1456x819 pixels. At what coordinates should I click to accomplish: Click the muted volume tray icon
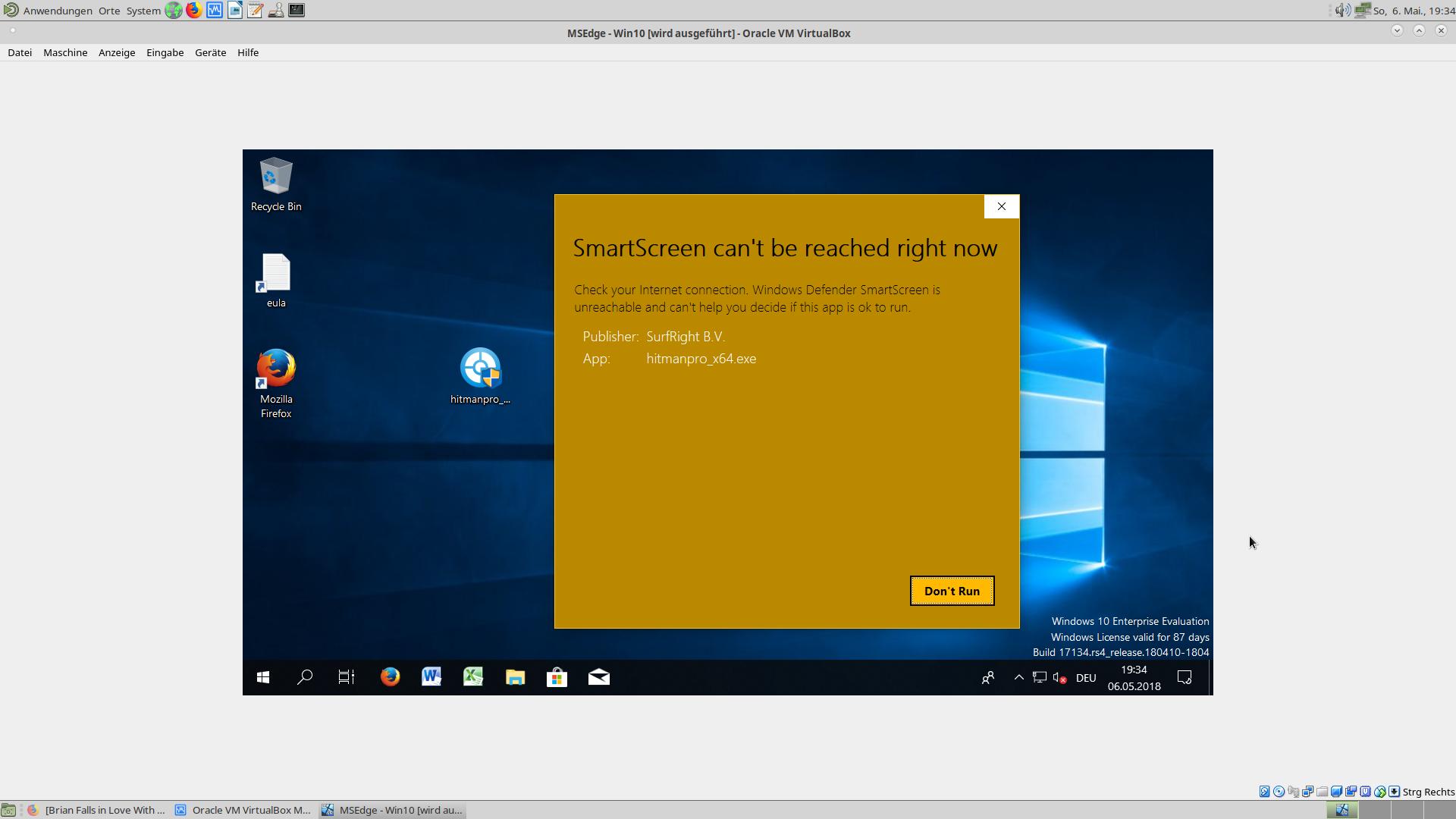pyautogui.click(x=1059, y=677)
